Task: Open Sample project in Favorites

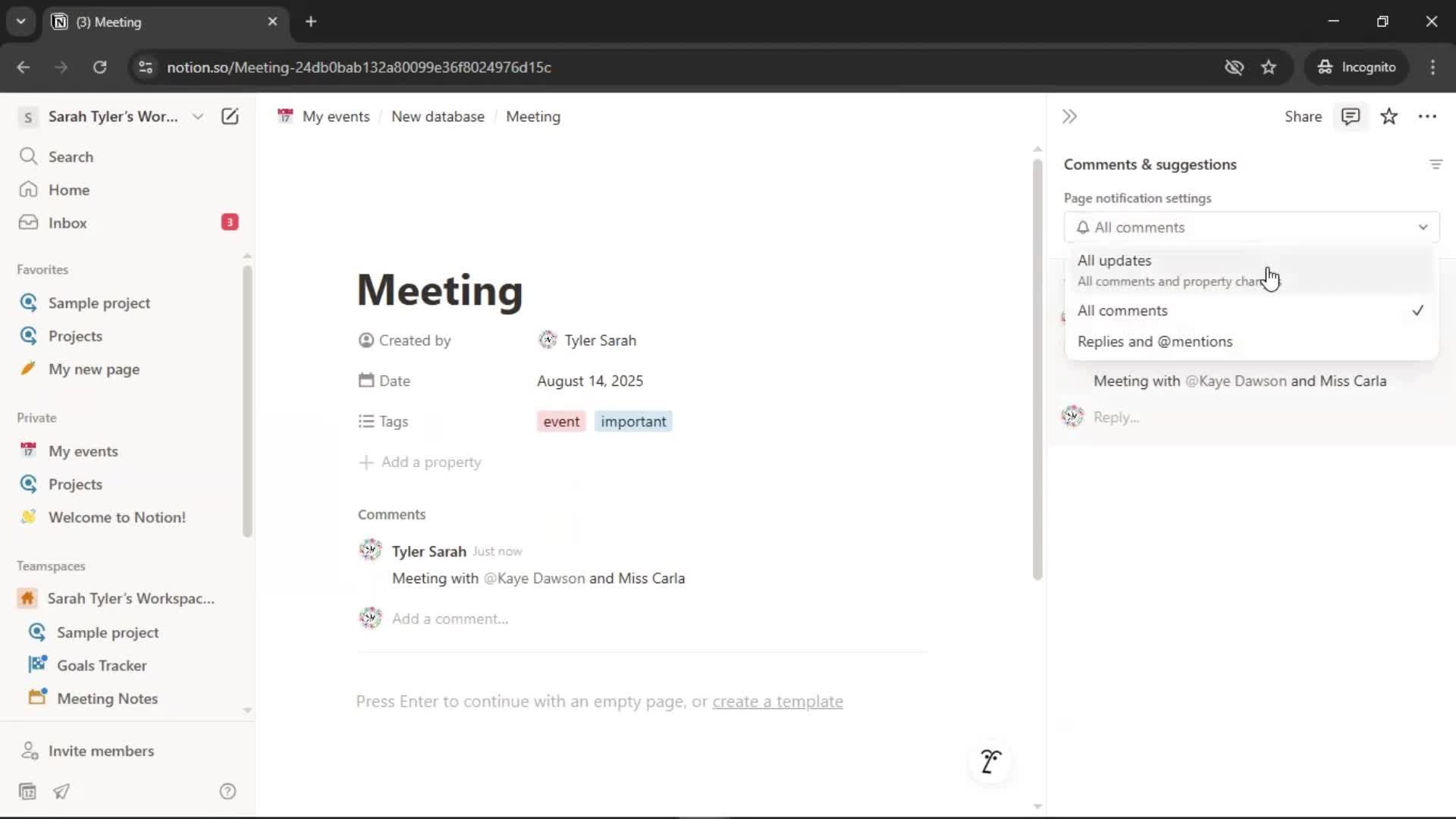Action: (99, 303)
